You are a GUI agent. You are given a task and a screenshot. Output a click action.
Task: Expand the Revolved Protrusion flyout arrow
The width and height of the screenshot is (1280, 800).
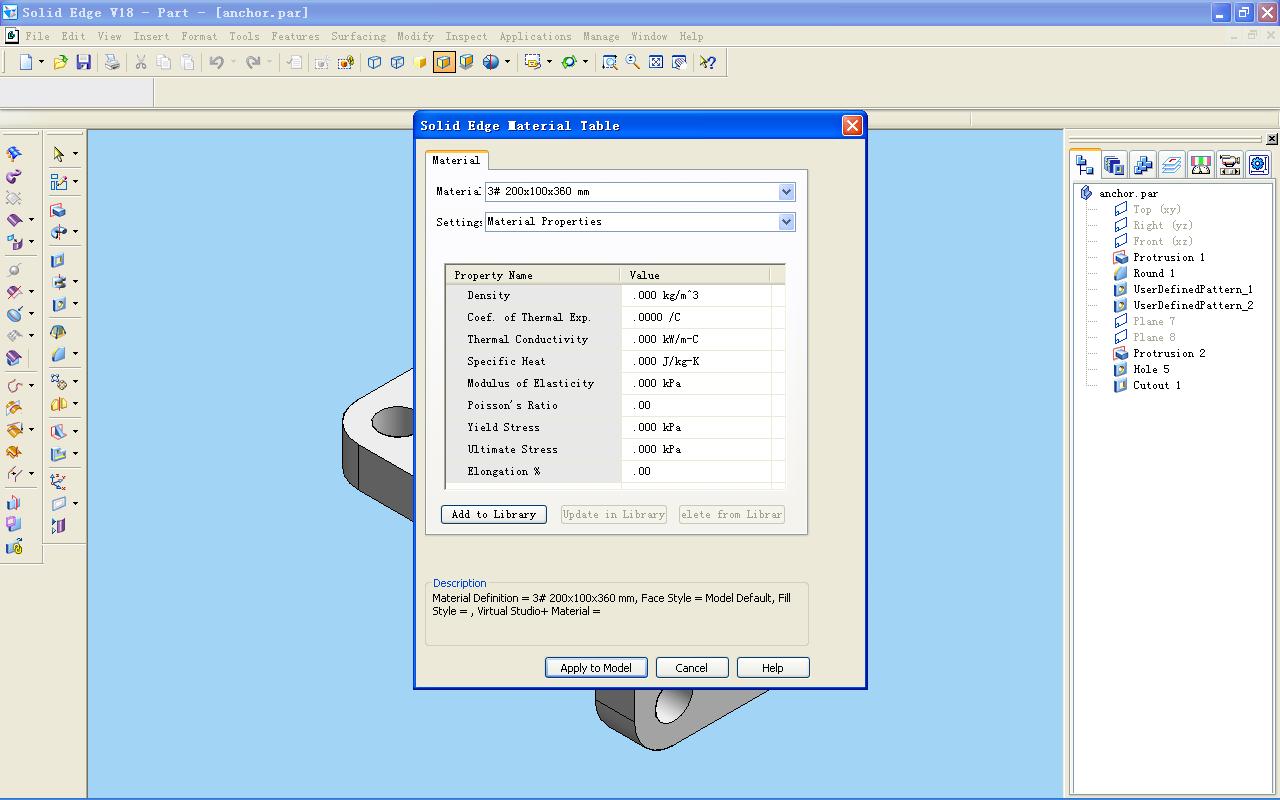pyautogui.click(x=75, y=233)
